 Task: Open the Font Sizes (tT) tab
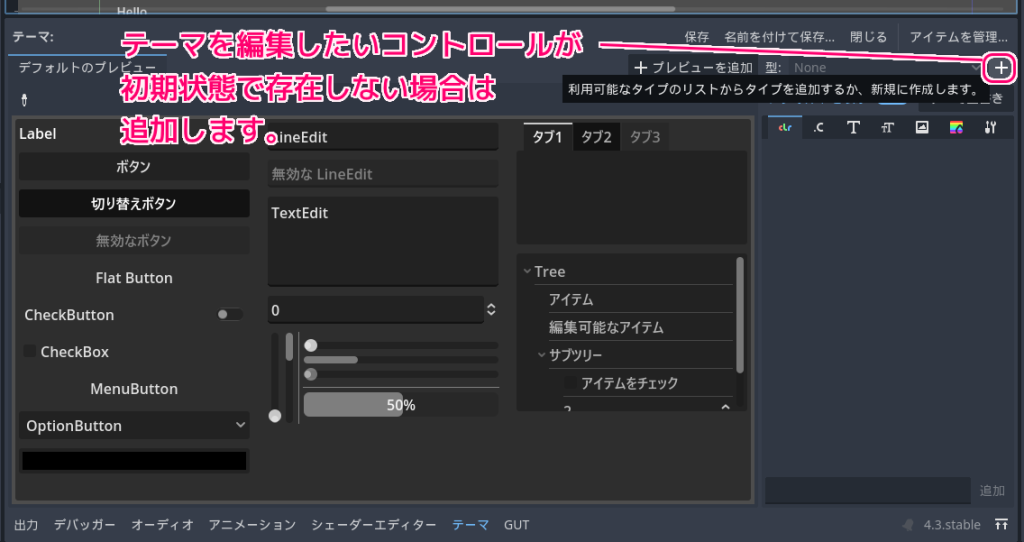pos(887,127)
